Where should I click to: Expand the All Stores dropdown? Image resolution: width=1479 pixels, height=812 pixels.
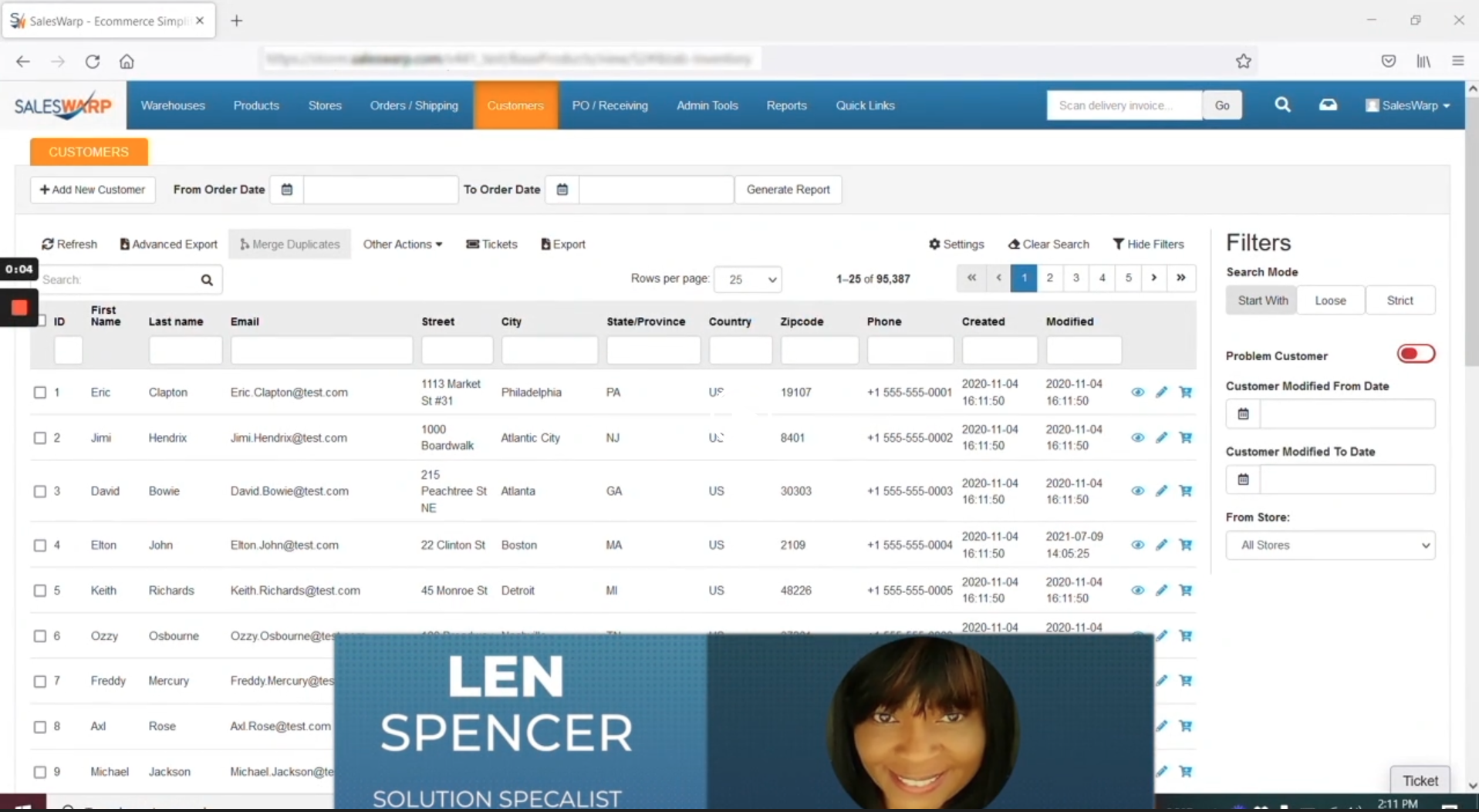coord(1330,544)
